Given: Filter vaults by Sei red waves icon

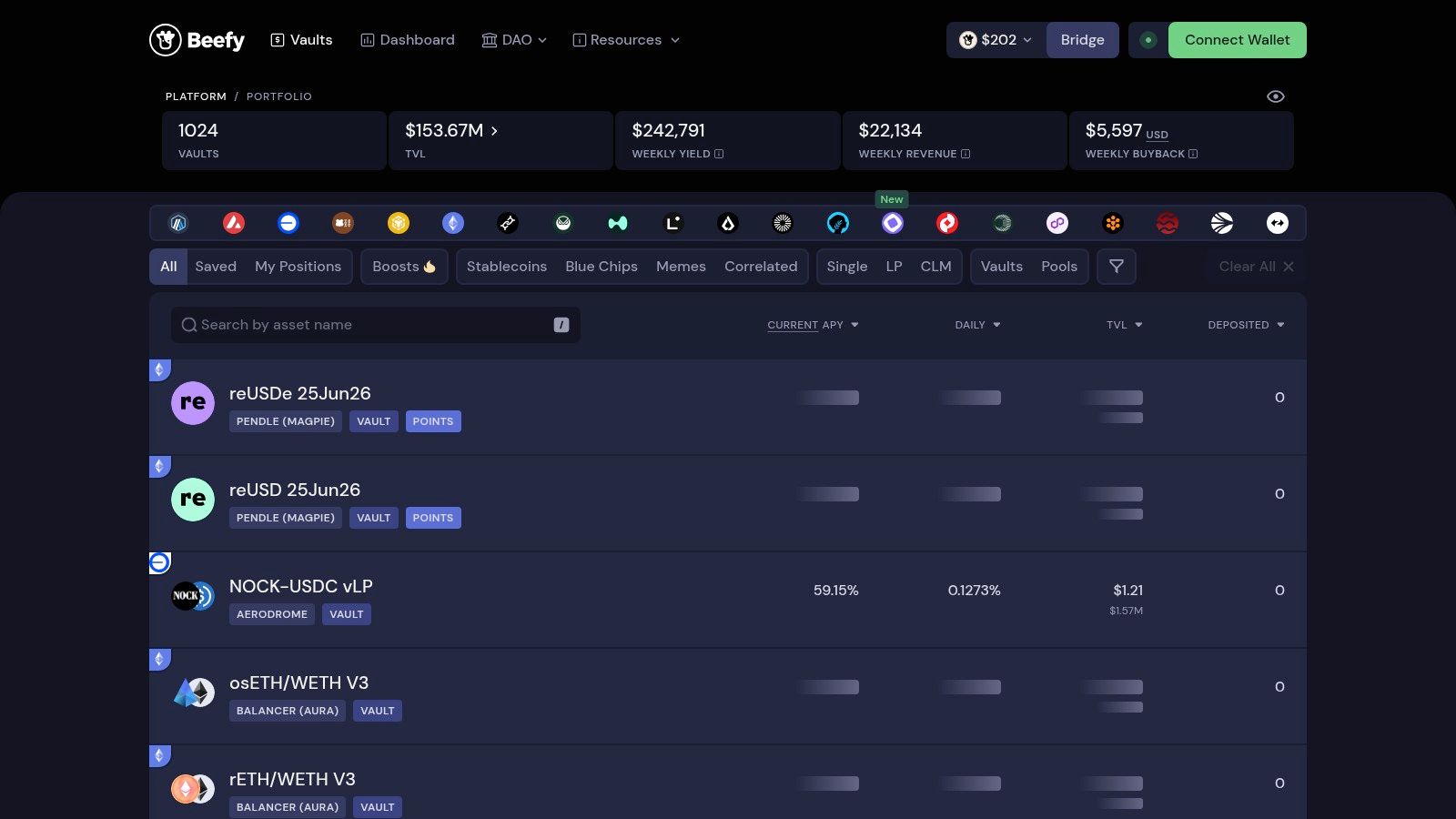Looking at the screenshot, I should 1168,223.
